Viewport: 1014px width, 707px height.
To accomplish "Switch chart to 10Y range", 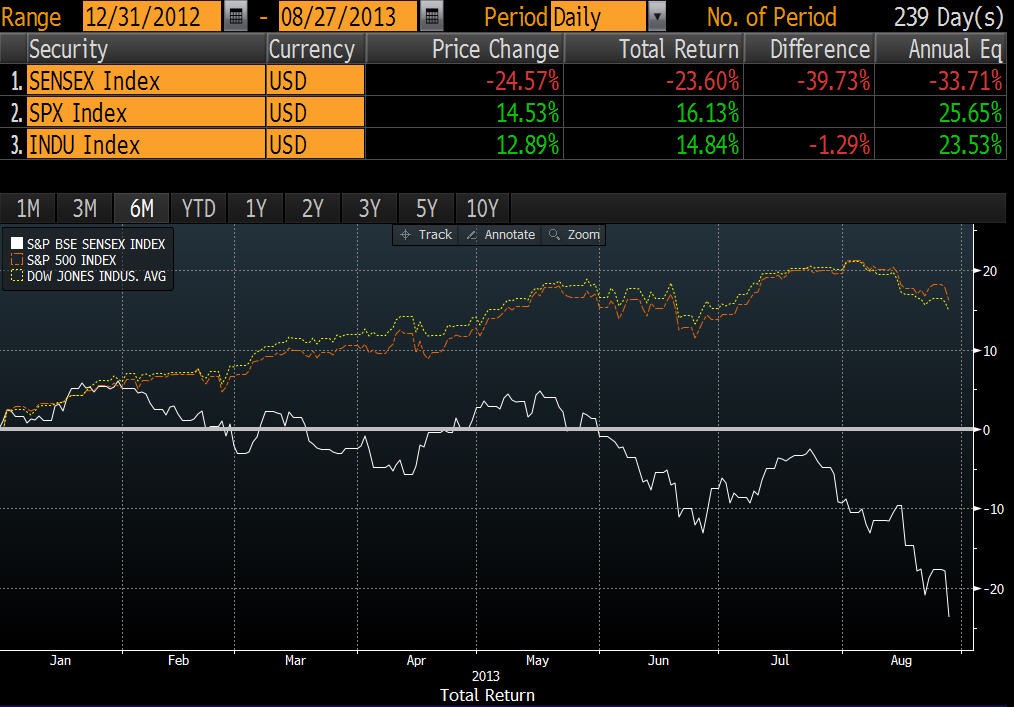I will pos(482,208).
